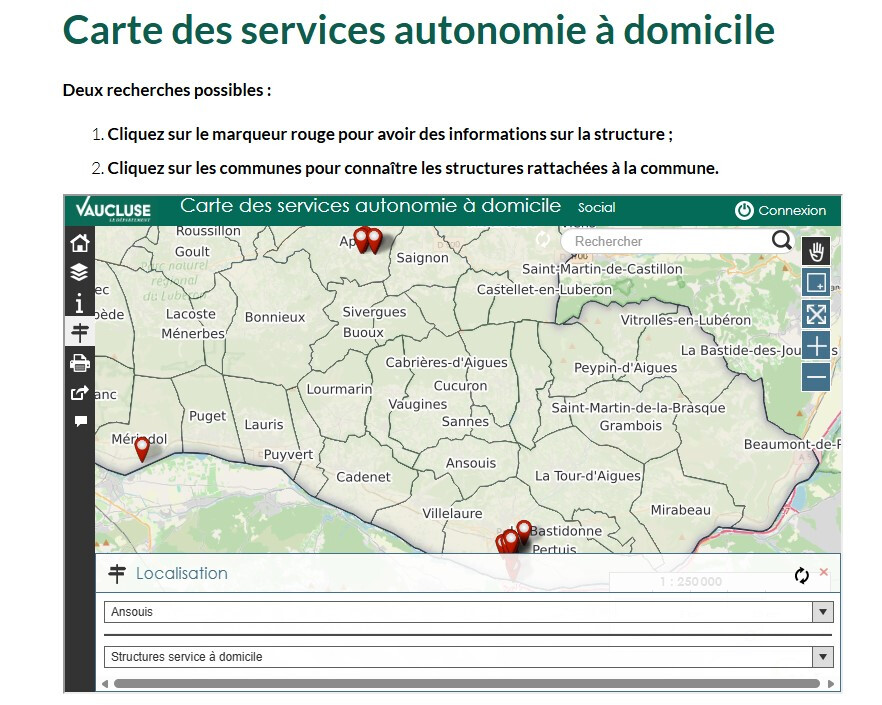Click the Connexion login button
The height and width of the screenshot is (705, 882).
(781, 210)
